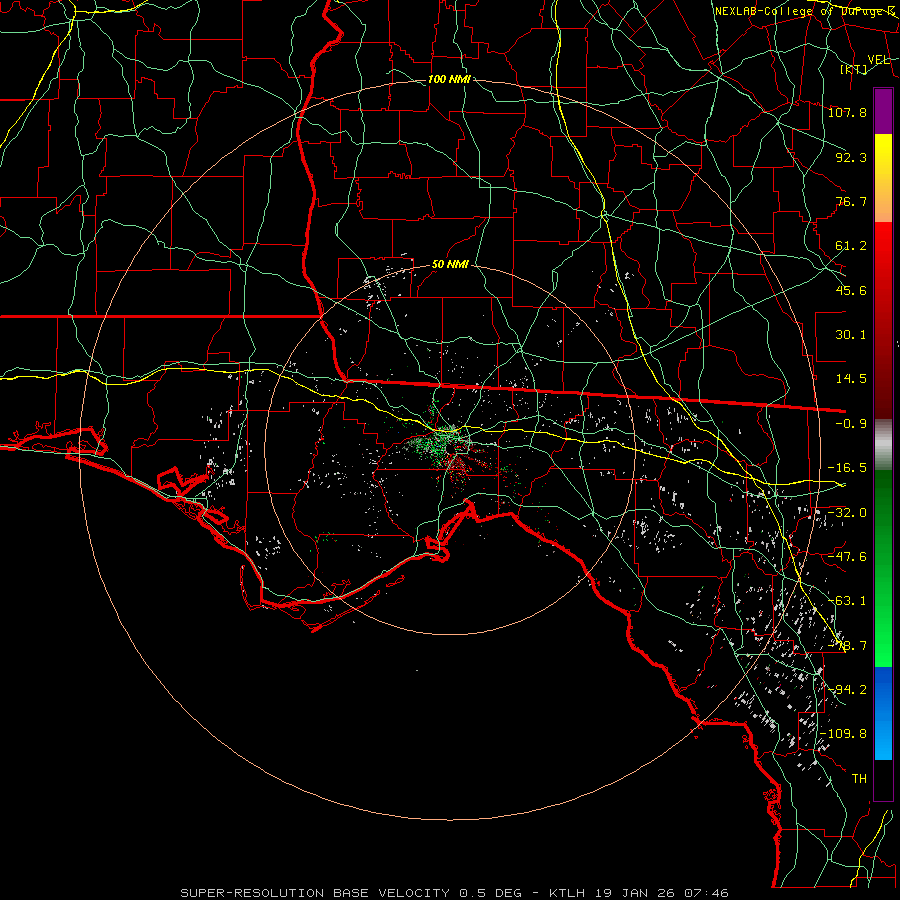Pick the gray near-zero segment of the velocity bar

click(x=883, y=445)
